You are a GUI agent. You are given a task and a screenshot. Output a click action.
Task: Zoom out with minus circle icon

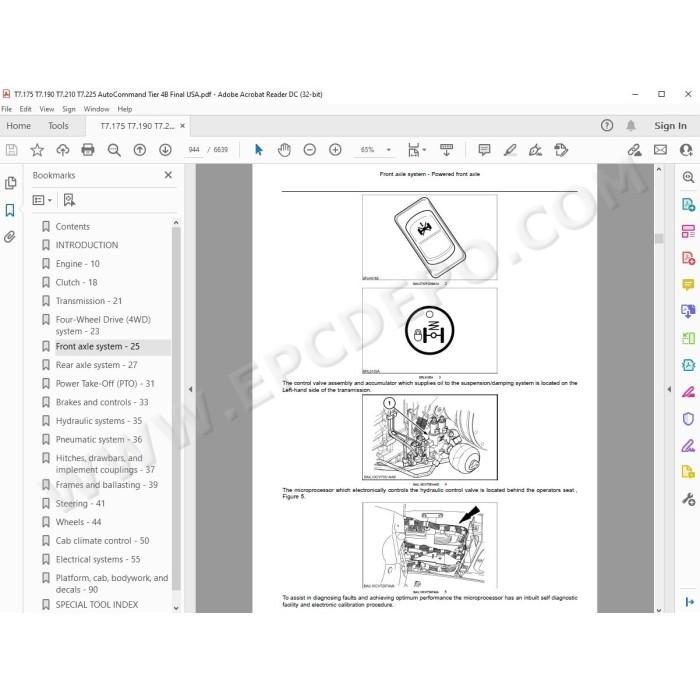pyautogui.click(x=309, y=150)
